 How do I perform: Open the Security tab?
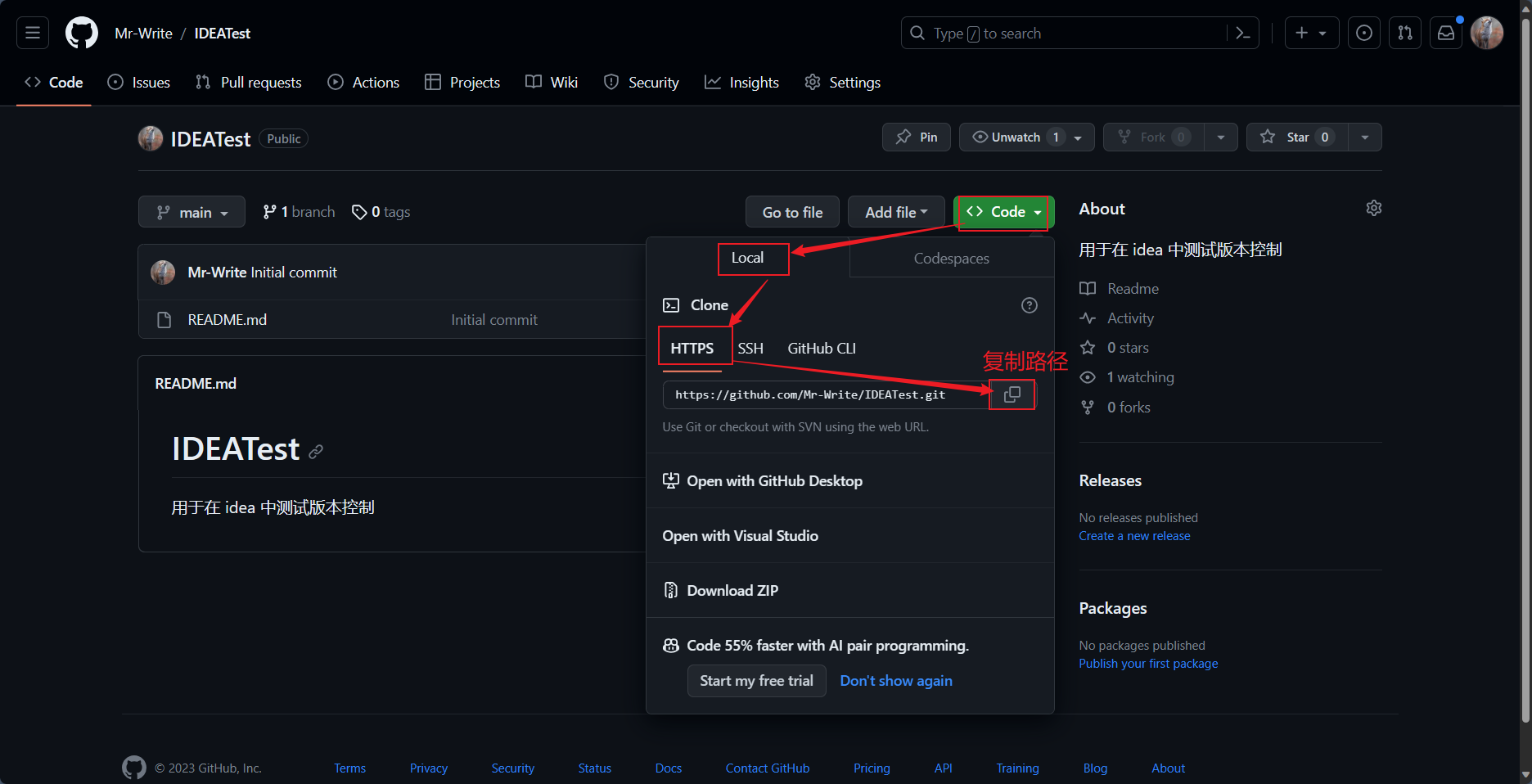click(642, 82)
